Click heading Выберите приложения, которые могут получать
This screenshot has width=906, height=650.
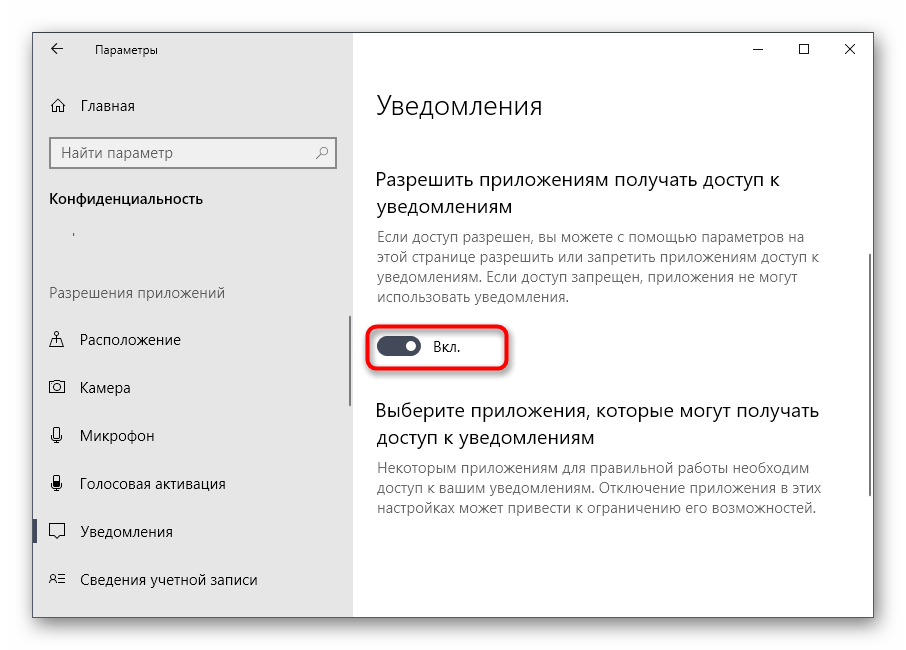(597, 424)
